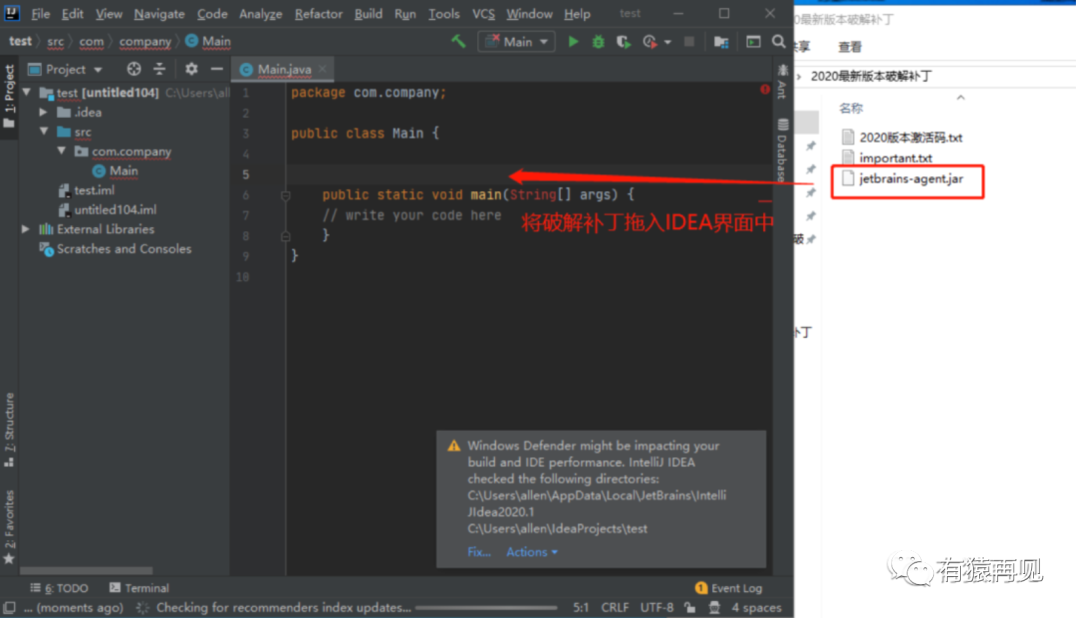Open the Terminal tool window
This screenshot has width=1080, height=618.
tap(139, 588)
